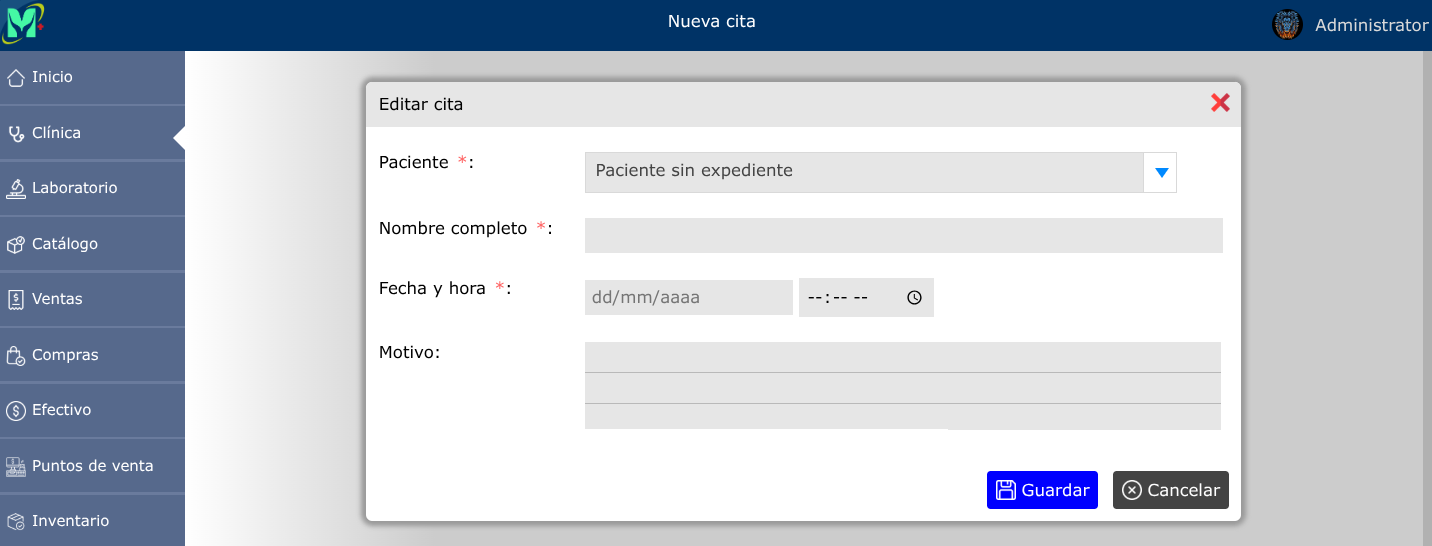Click the Editar cita dialog title
This screenshot has width=1432, height=546.
pyautogui.click(x=421, y=104)
